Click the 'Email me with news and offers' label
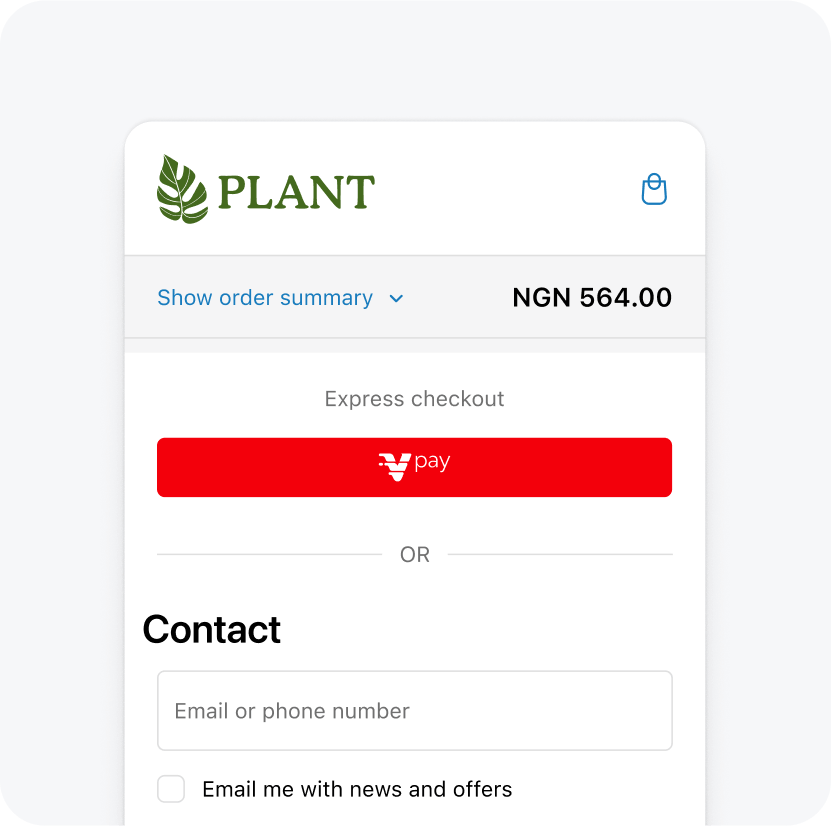The height and width of the screenshot is (826, 831). point(357,789)
